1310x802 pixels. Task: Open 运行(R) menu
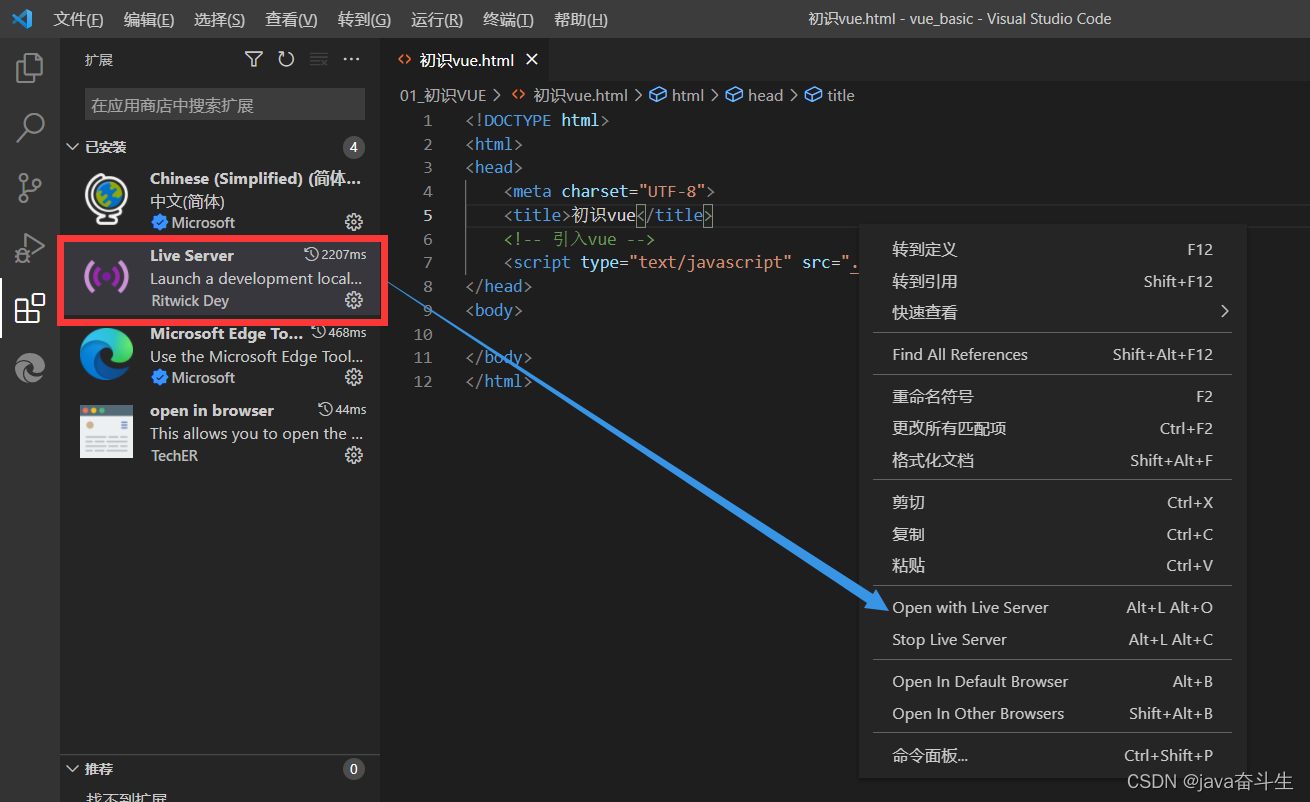[437, 19]
